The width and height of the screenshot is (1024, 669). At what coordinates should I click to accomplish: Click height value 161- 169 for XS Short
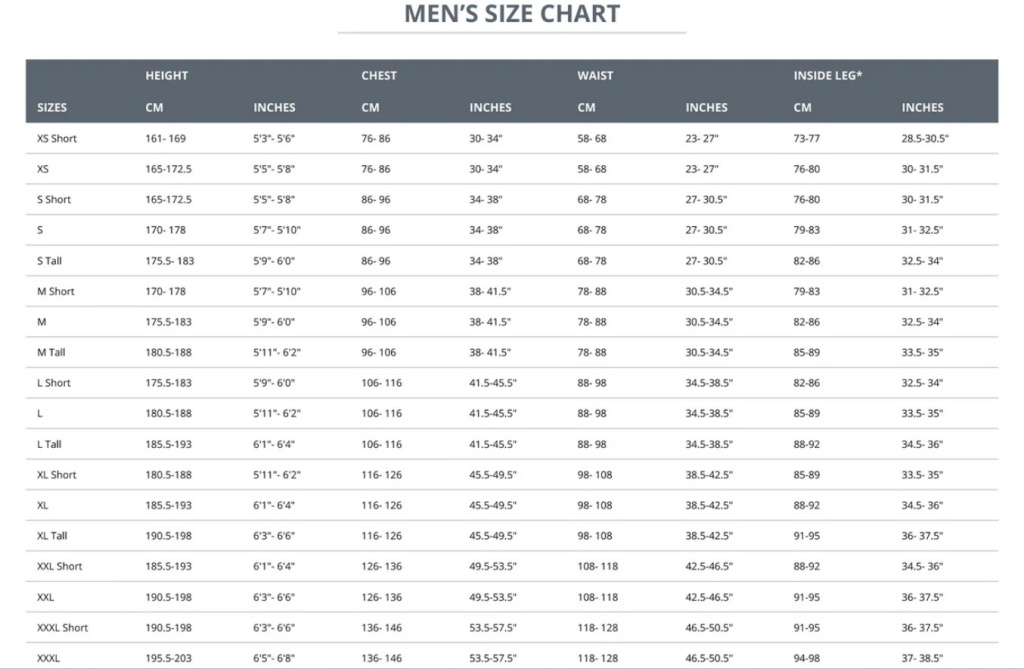(165, 139)
